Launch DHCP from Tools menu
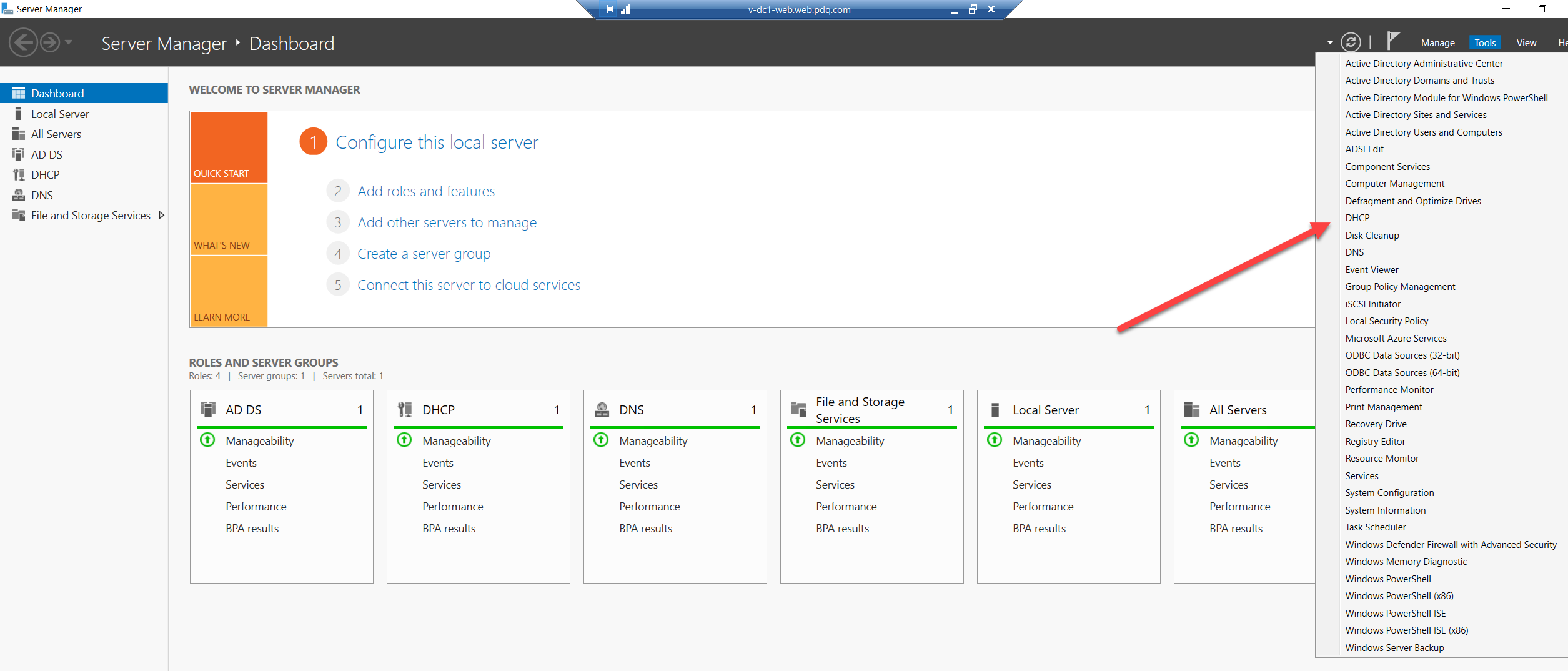 tap(1357, 218)
